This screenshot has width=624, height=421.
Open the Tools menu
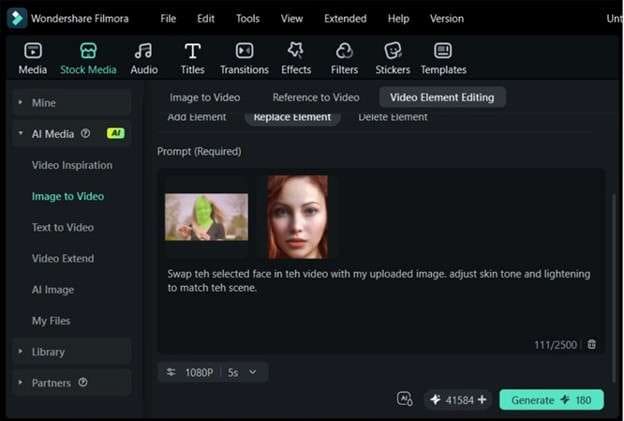tap(248, 19)
